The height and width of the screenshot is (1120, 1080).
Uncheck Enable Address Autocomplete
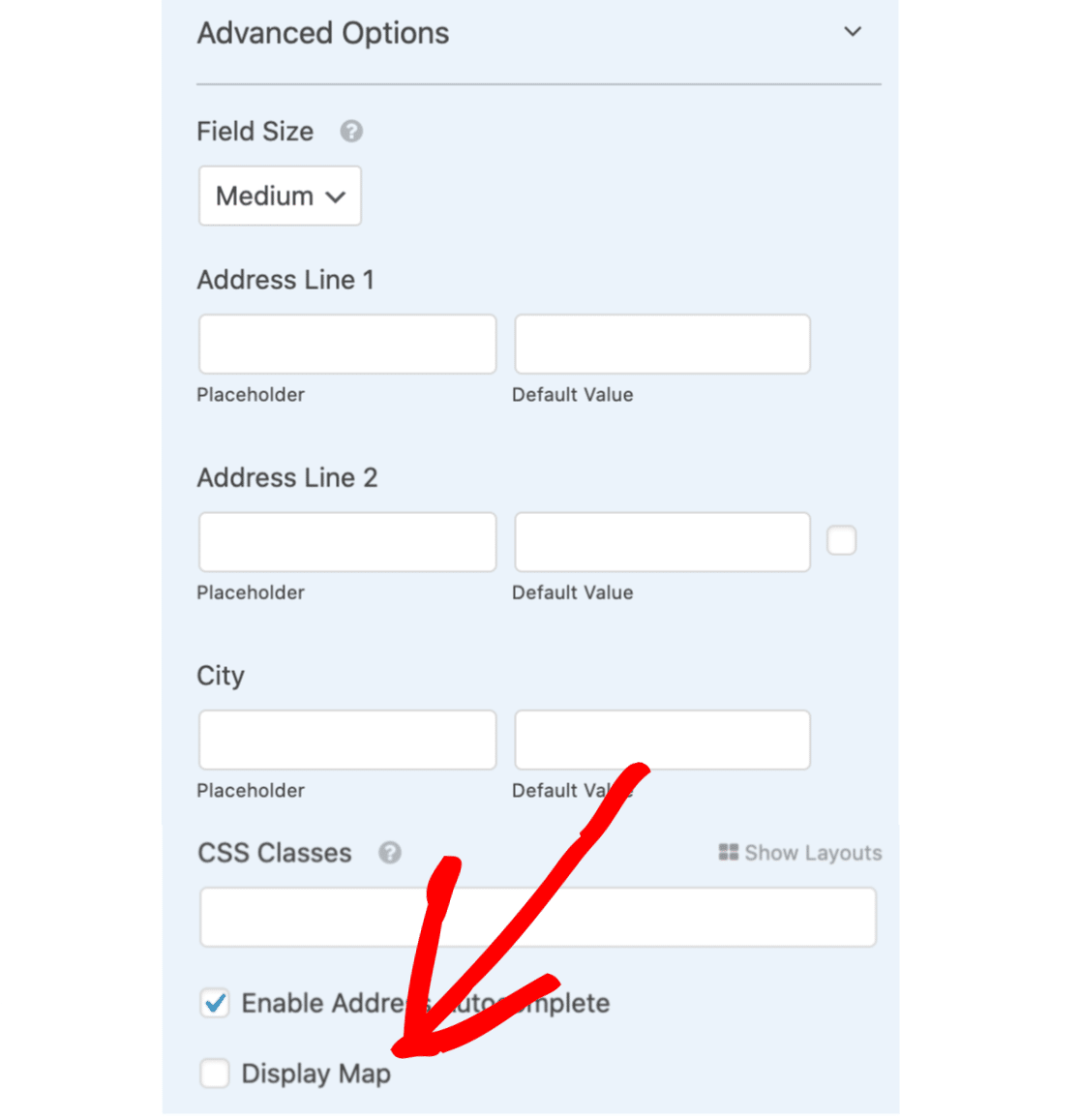click(214, 1003)
